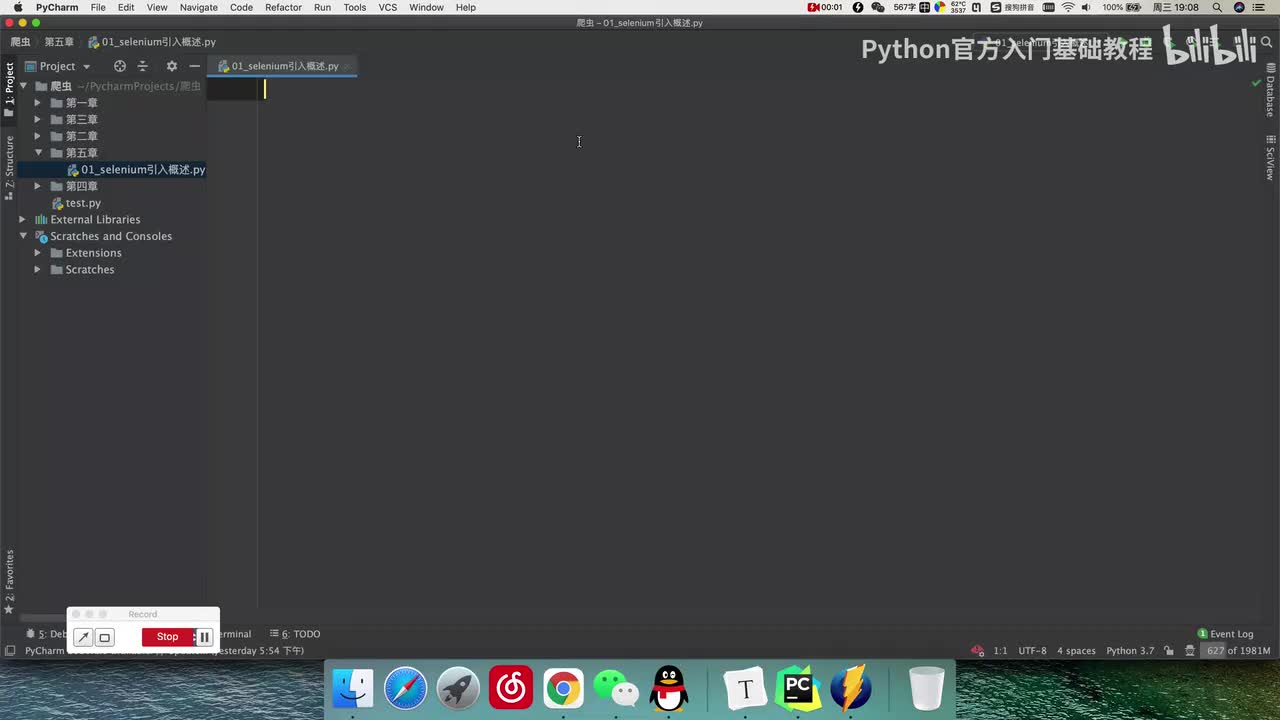This screenshot has height=720, width=1280.
Task: Open QQ penguin app from the Dock
Action: [x=668, y=689]
